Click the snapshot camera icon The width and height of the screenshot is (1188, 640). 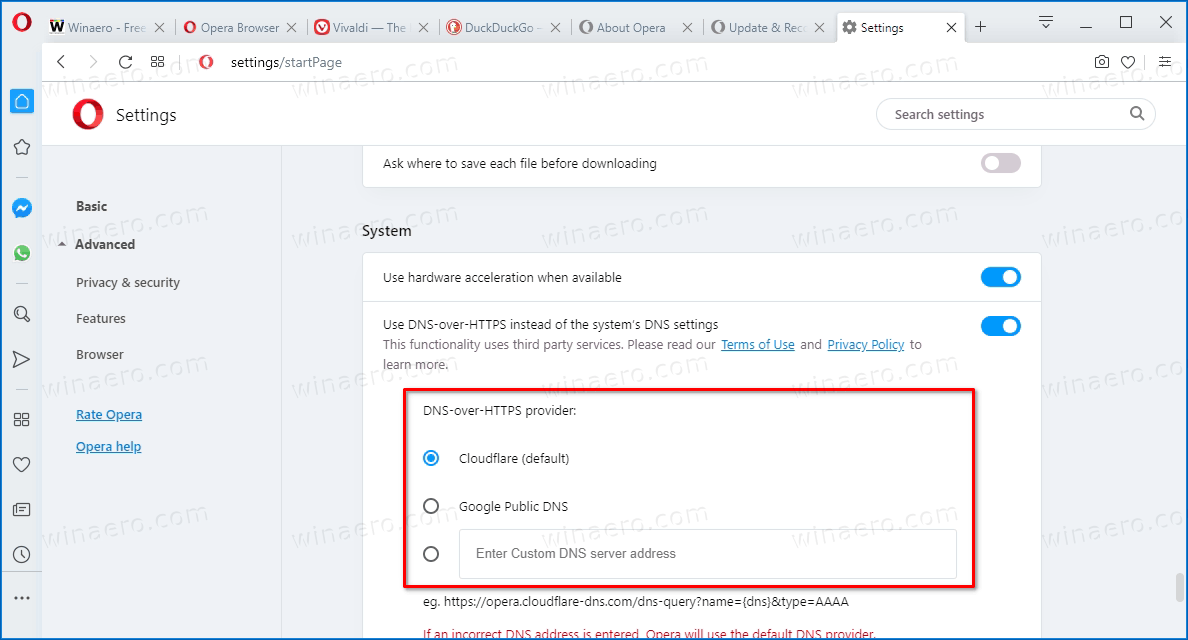coord(1101,62)
